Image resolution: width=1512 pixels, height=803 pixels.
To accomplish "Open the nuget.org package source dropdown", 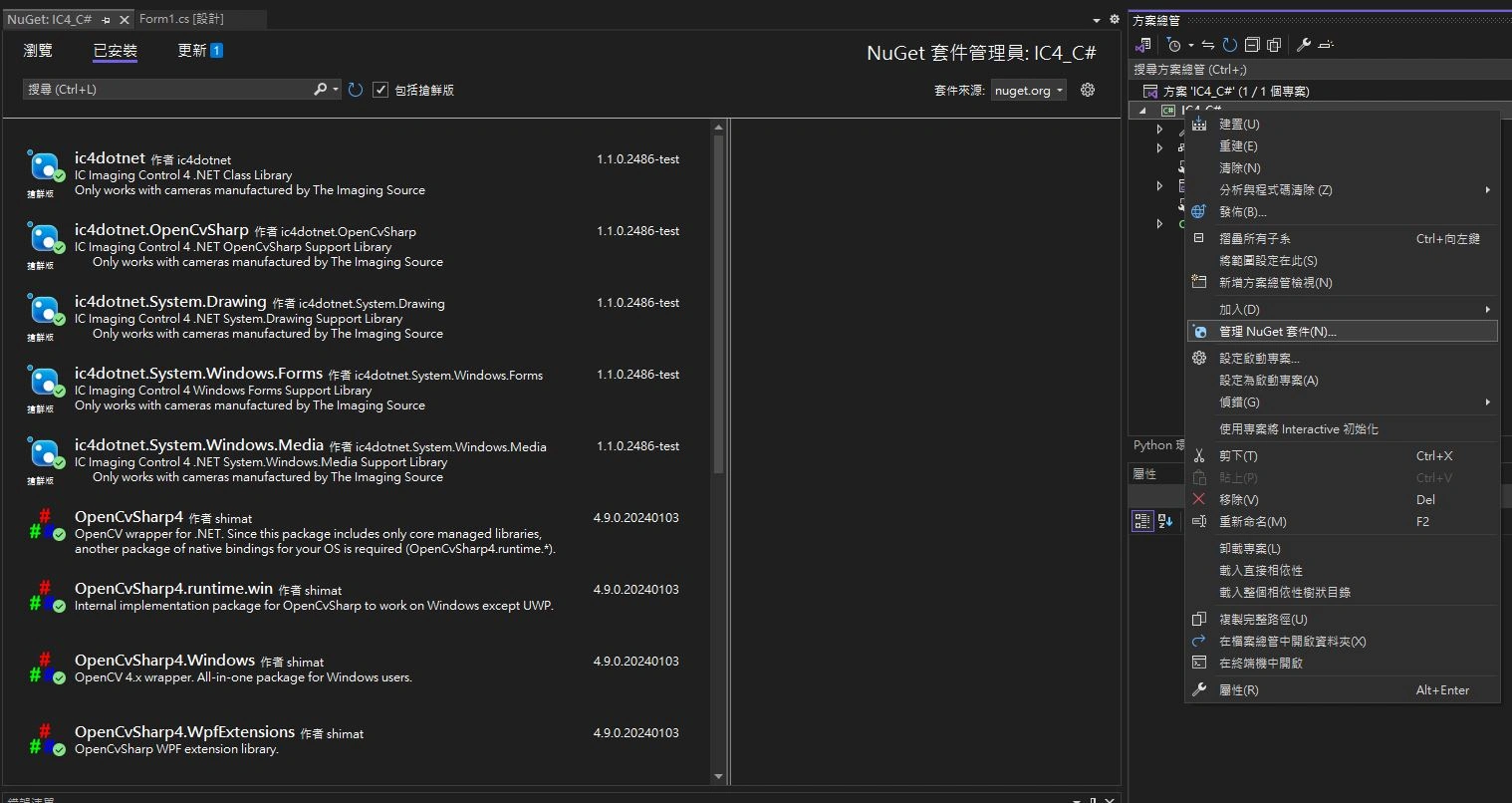I will tap(1029, 90).
